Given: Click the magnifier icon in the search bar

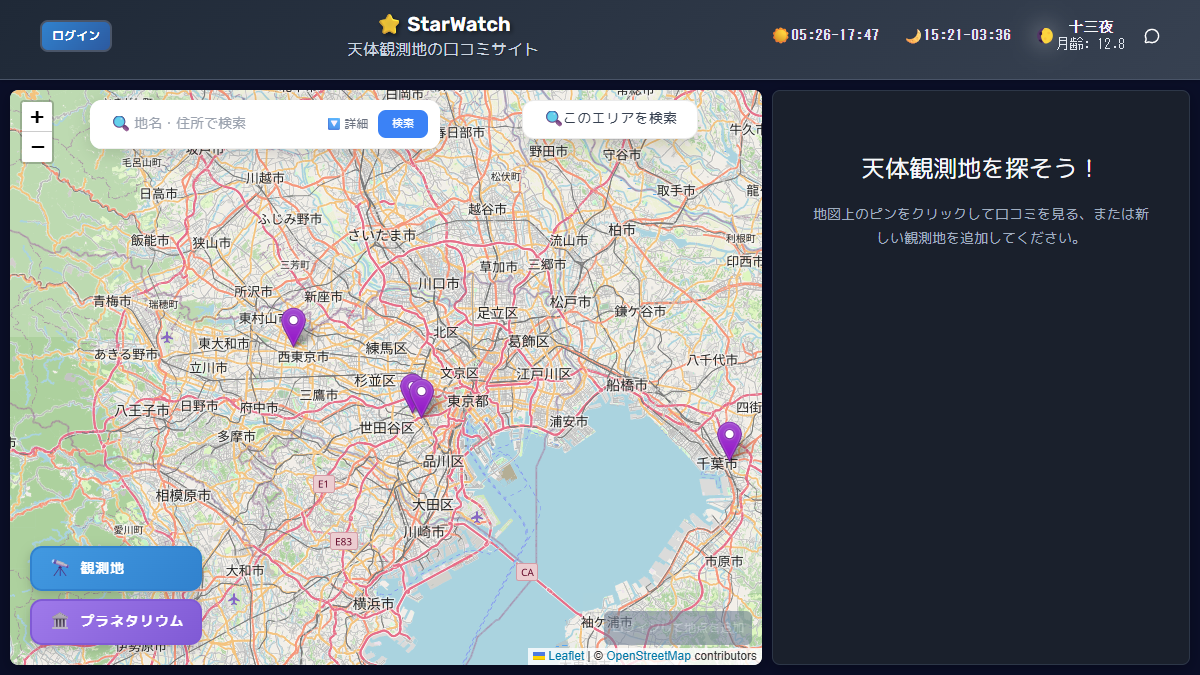Looking at the screenshot, I should point(118,121).
